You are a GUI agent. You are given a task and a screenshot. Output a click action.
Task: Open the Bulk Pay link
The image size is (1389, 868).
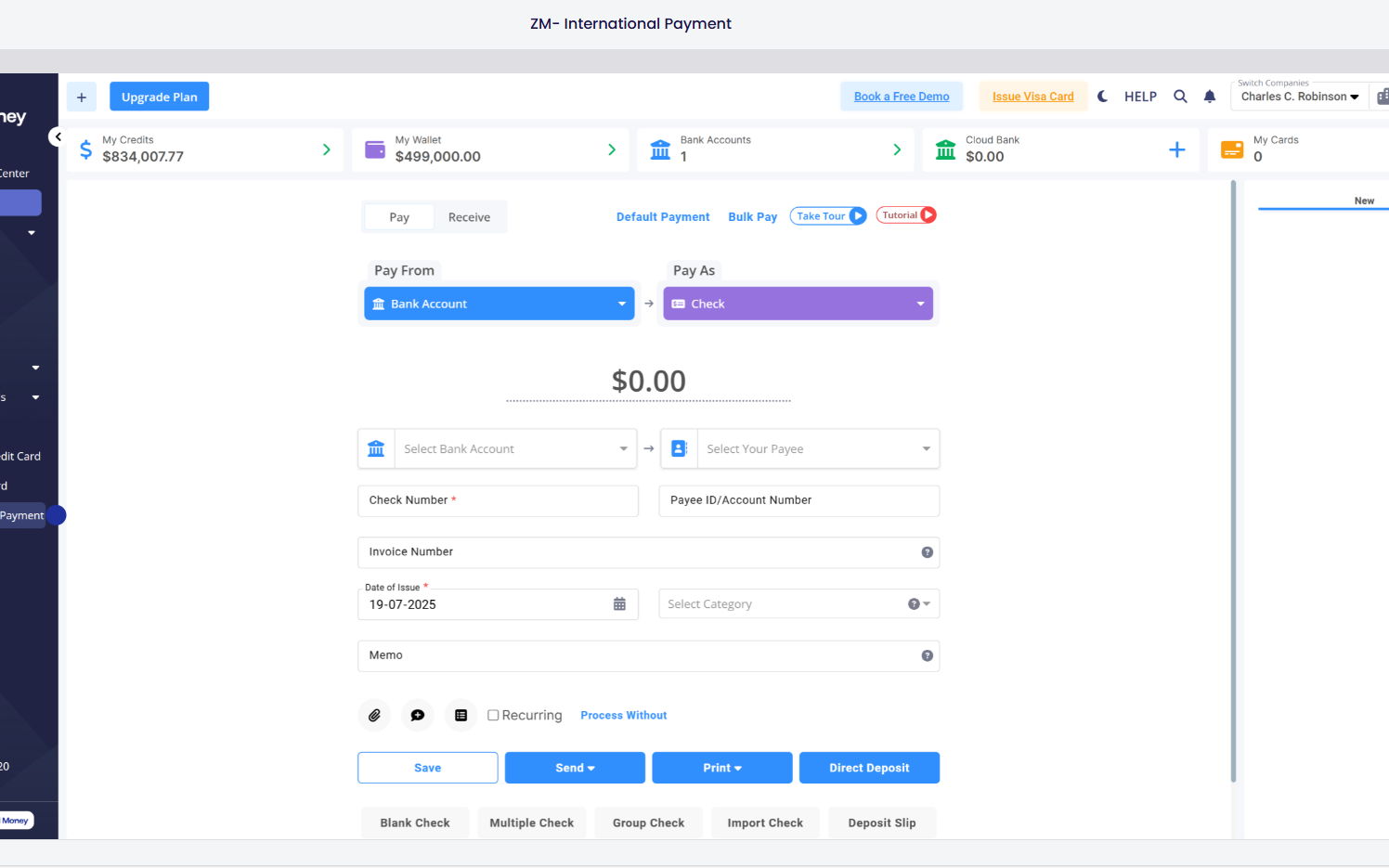tap(752, 217)
